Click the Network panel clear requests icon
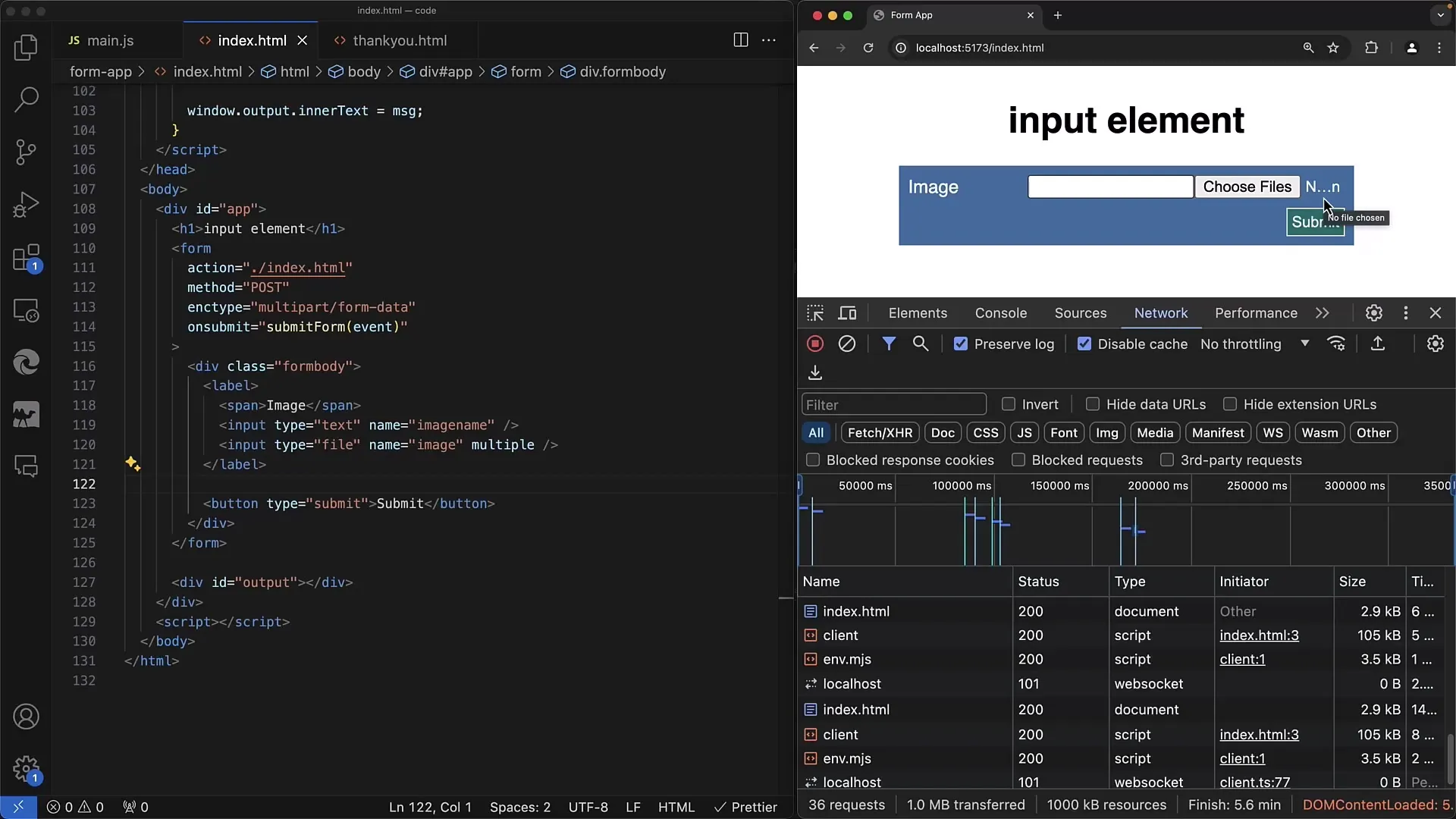The image size is (1456, 819). (846, 344)
